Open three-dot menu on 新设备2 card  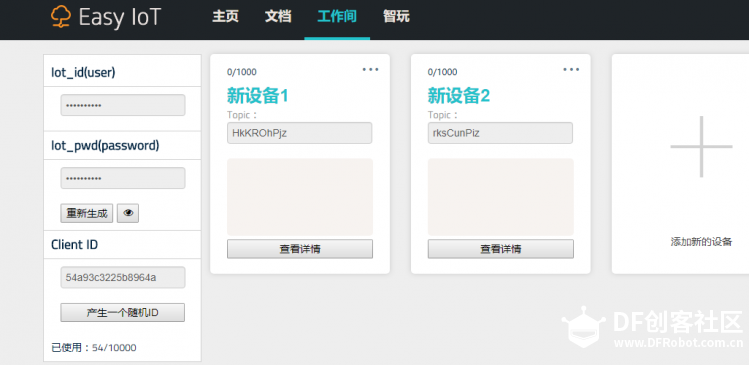pos(571,70)
